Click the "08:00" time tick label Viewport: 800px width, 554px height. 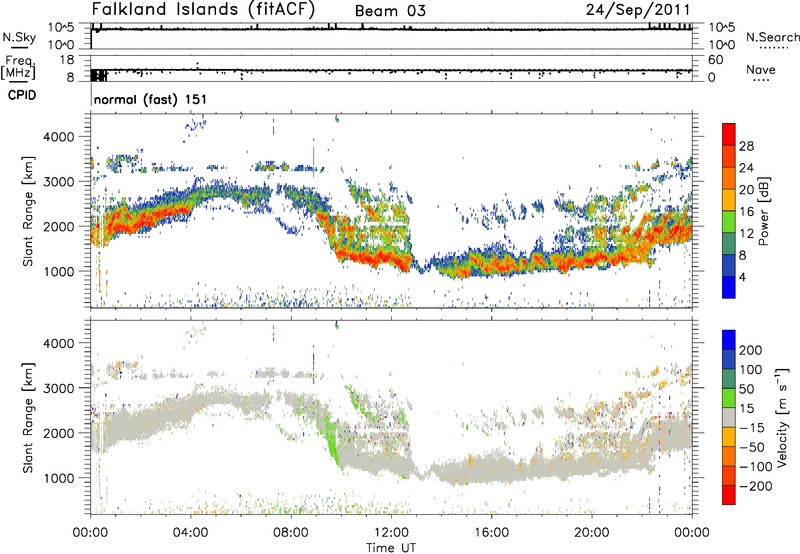(291, 533)
